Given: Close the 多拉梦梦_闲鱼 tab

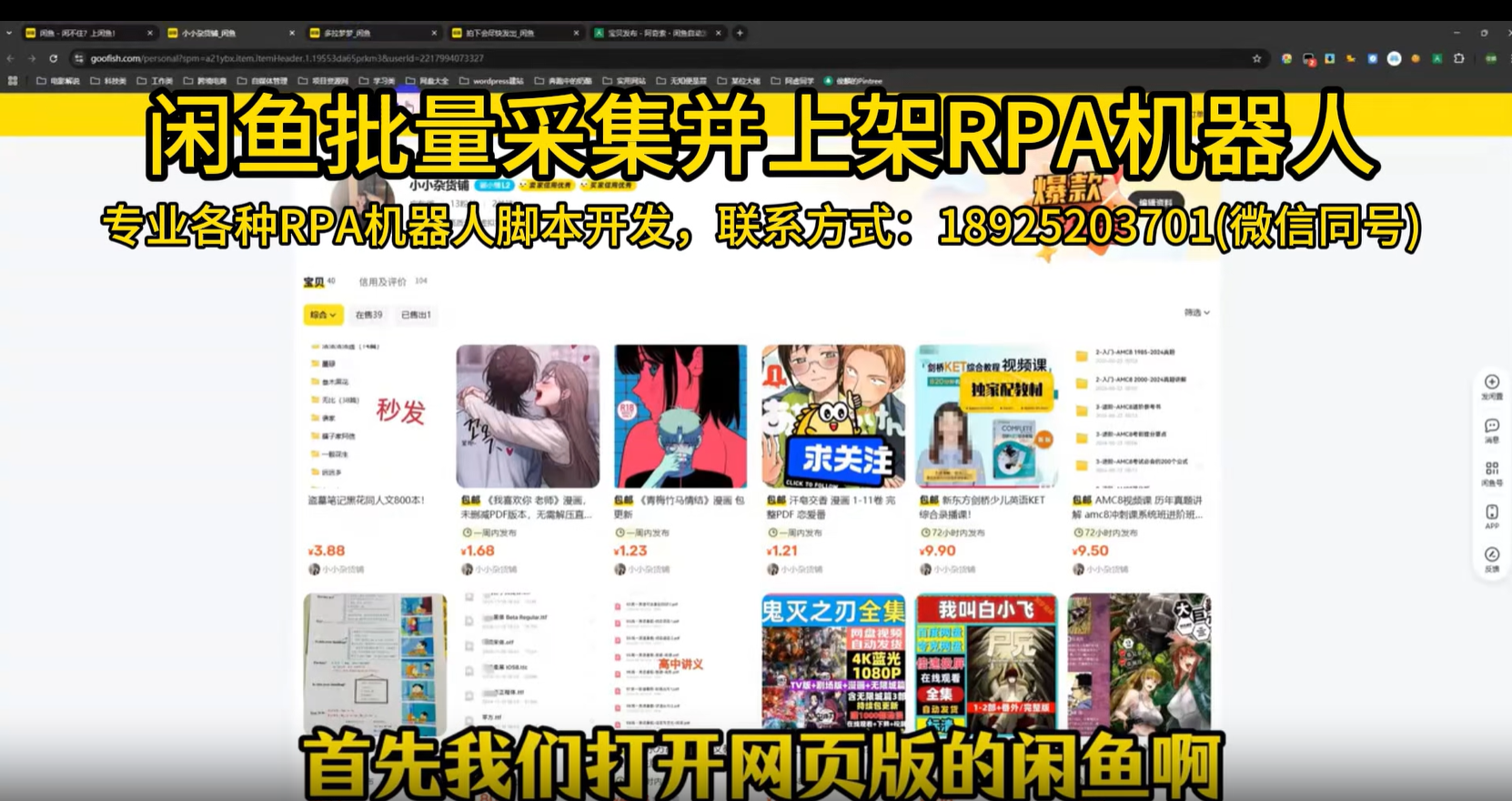Looking at the screenshot, I should point(434,33).
